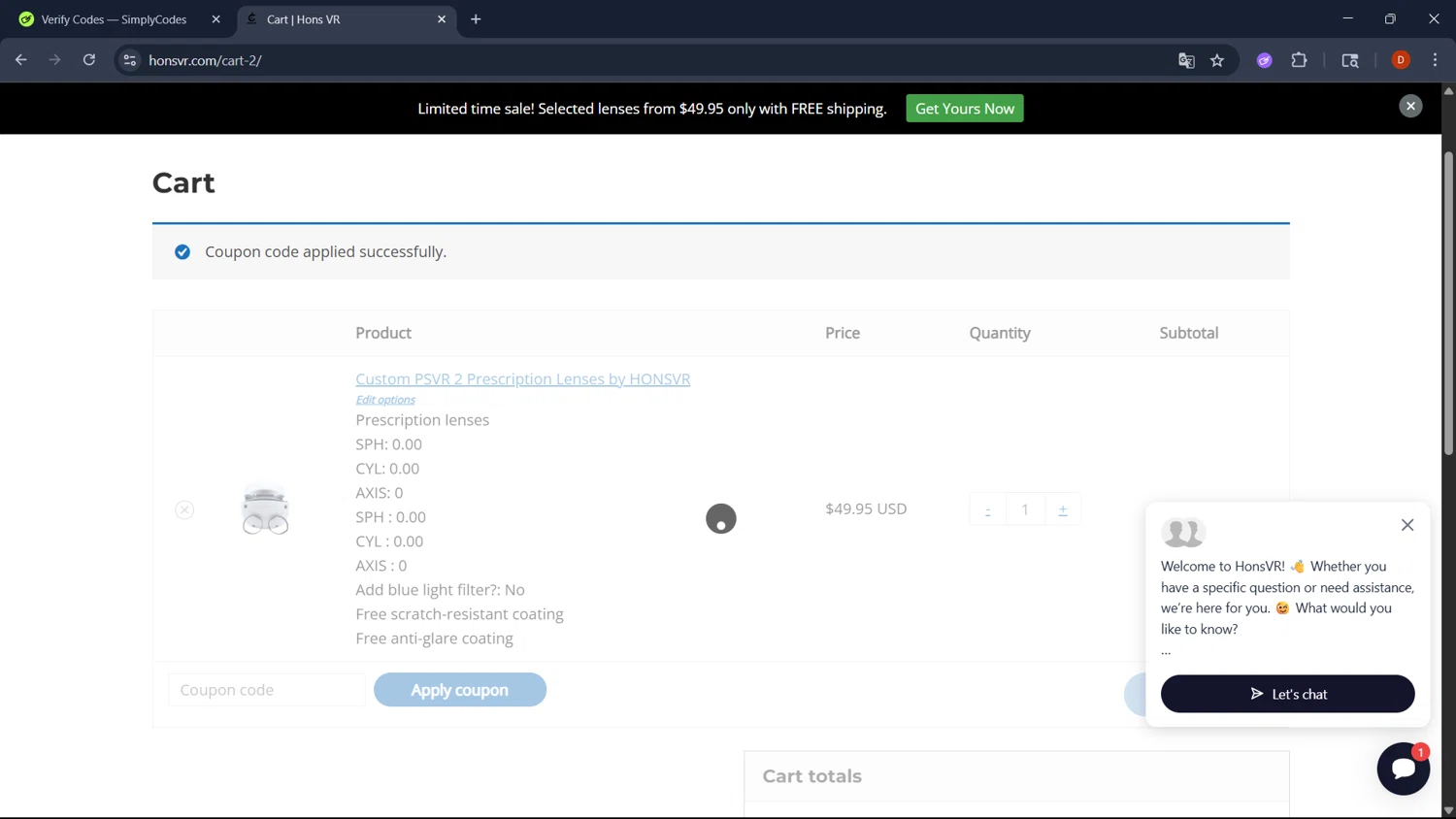This screenshot has height=819, width=1456.
Task: Click Free anti-glare coating text
Action: [434, 639]
